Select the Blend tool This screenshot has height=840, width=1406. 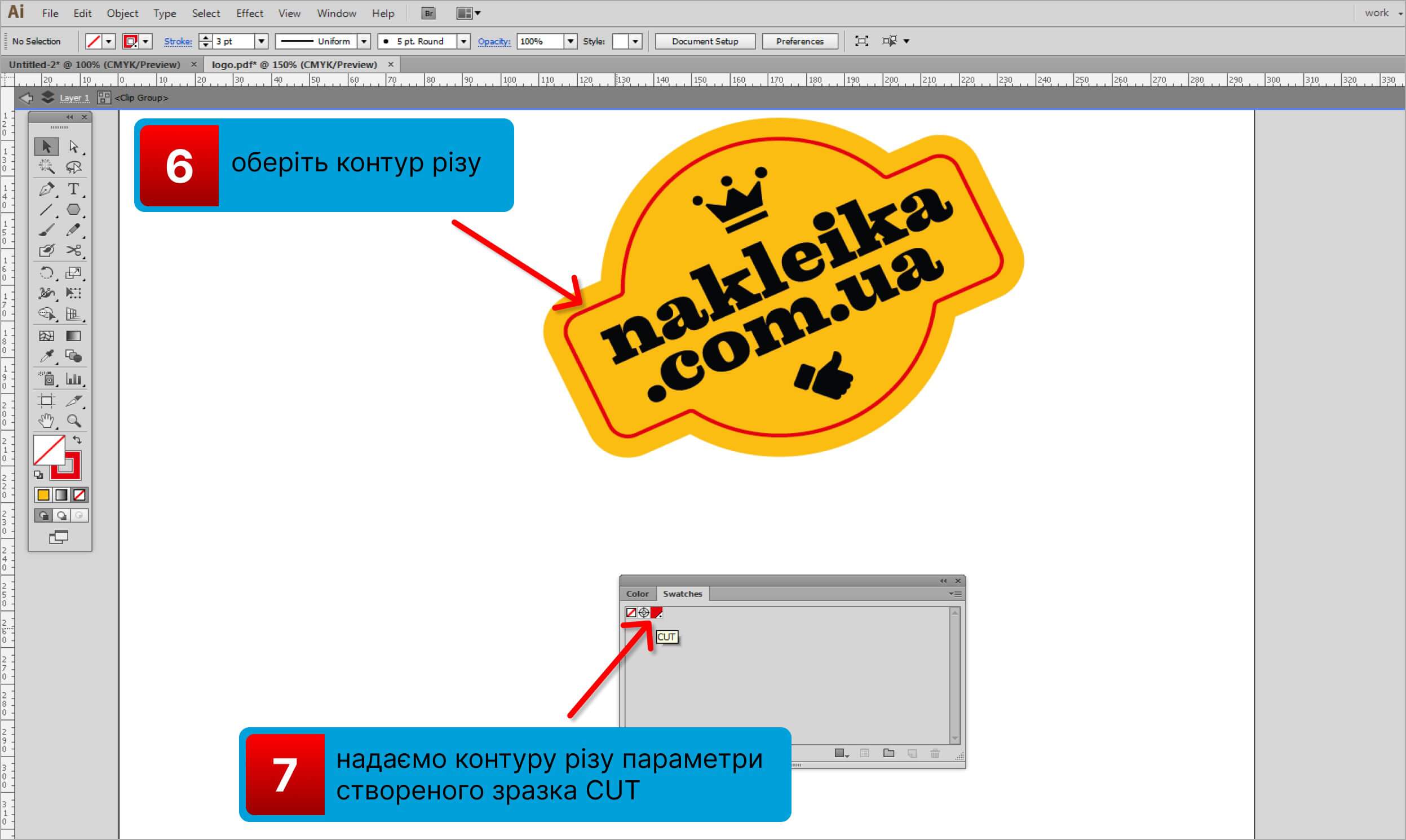coord(74,356)
